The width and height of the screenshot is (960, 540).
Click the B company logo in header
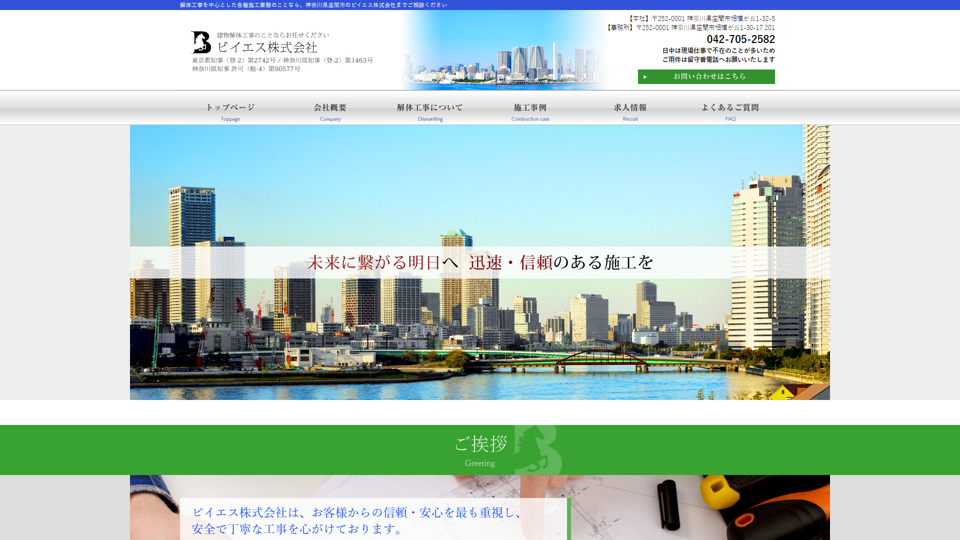(201, 42)
